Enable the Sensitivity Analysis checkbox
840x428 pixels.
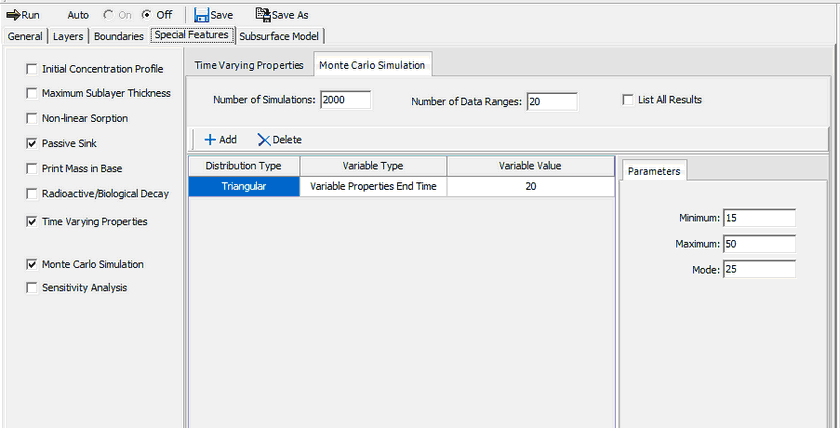32,288
